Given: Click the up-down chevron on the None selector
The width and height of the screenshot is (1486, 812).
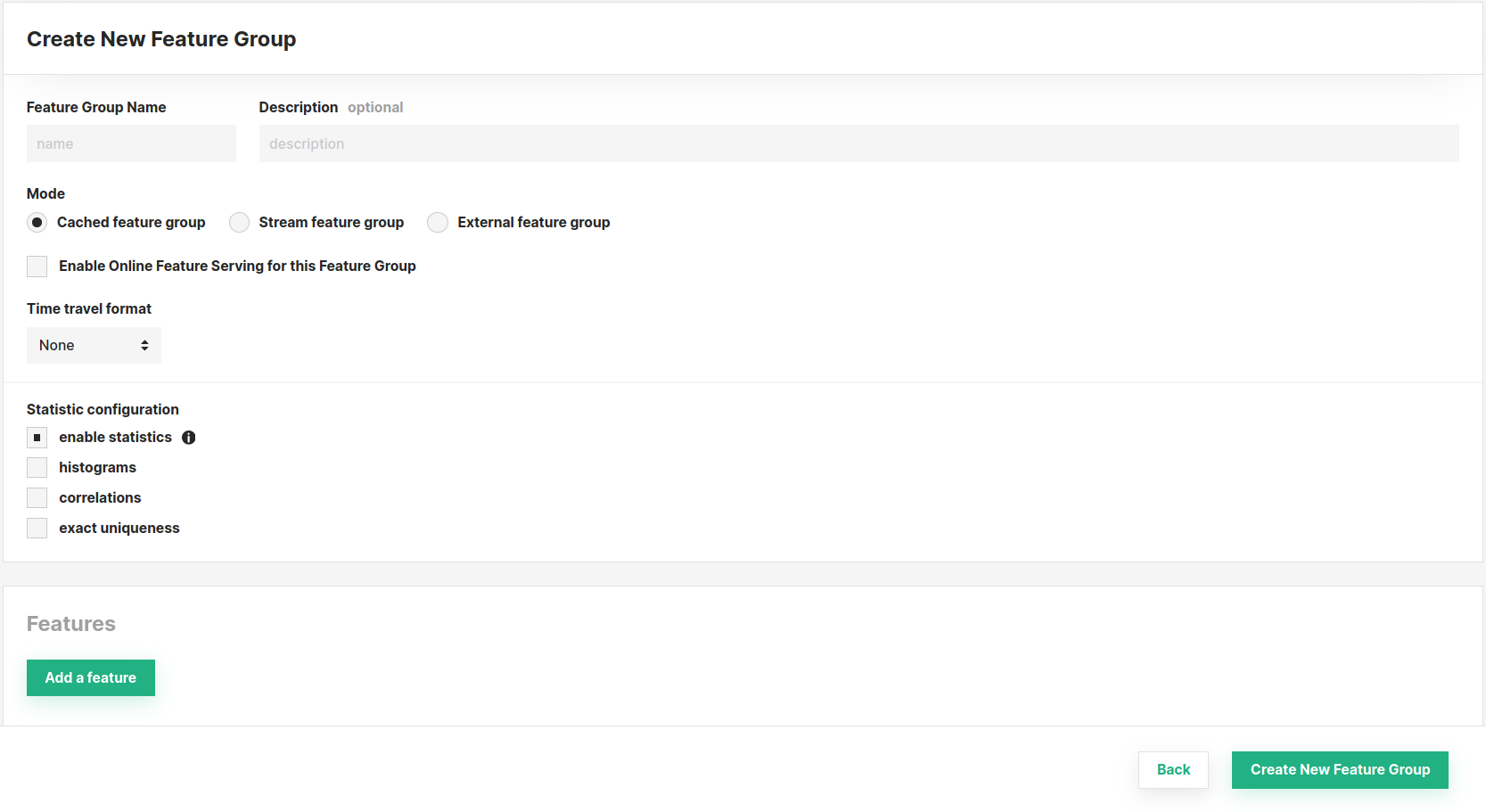Looking at the screenshot, I should click(x=144, y=345).
